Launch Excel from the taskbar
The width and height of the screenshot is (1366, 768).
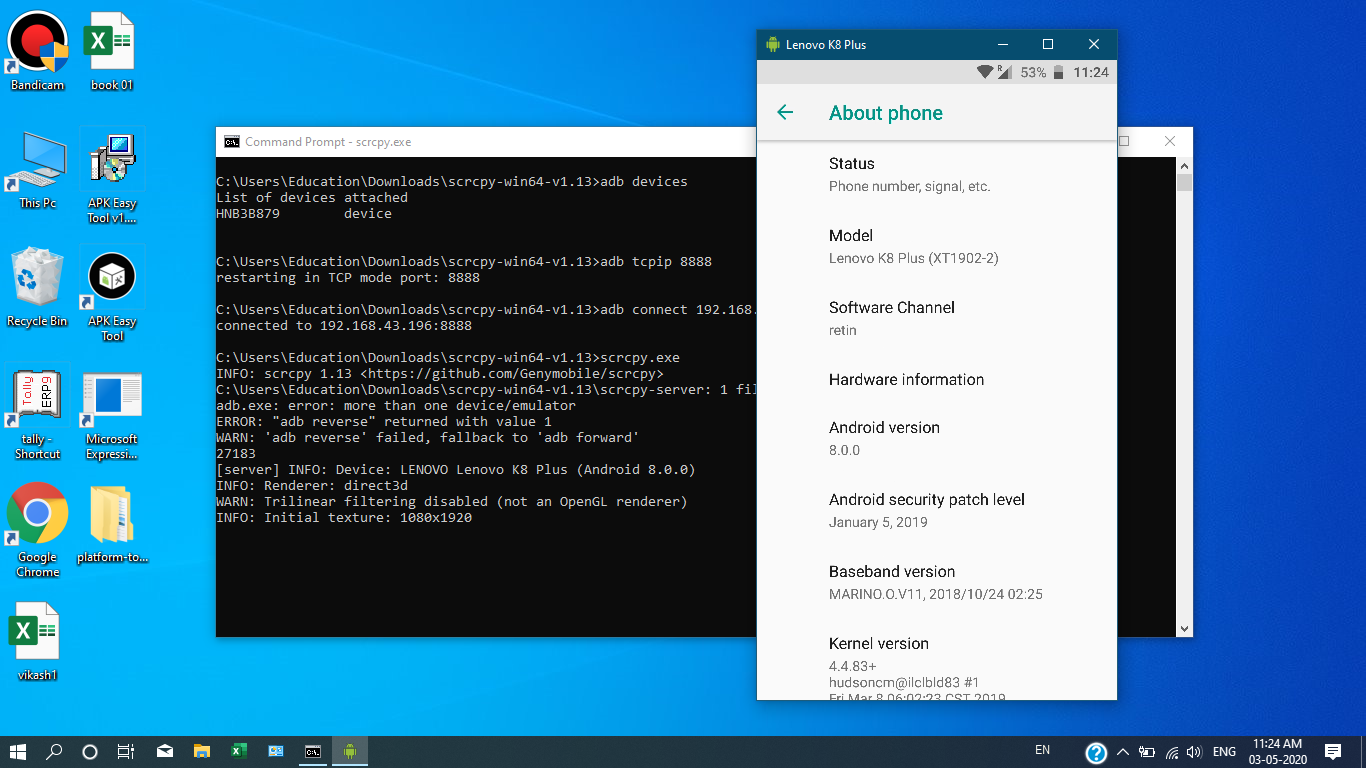point(238,750)
